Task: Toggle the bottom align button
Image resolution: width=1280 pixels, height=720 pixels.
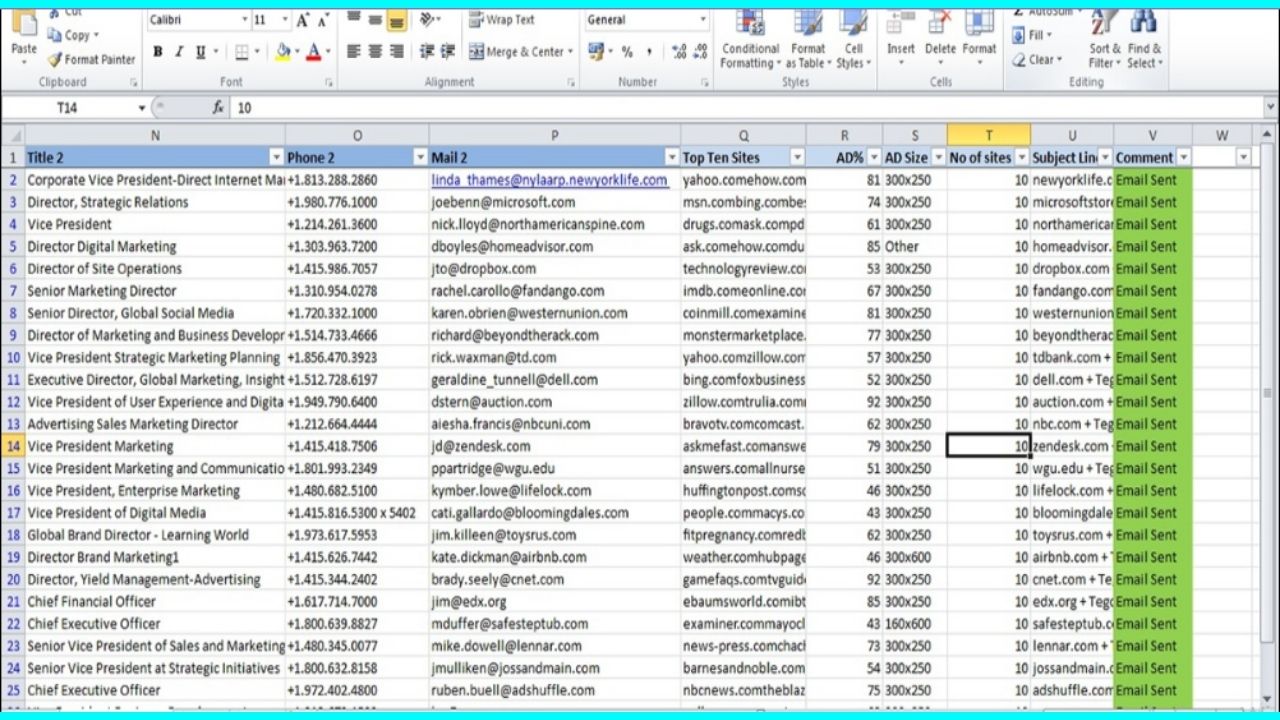Action: click(397, 20)
